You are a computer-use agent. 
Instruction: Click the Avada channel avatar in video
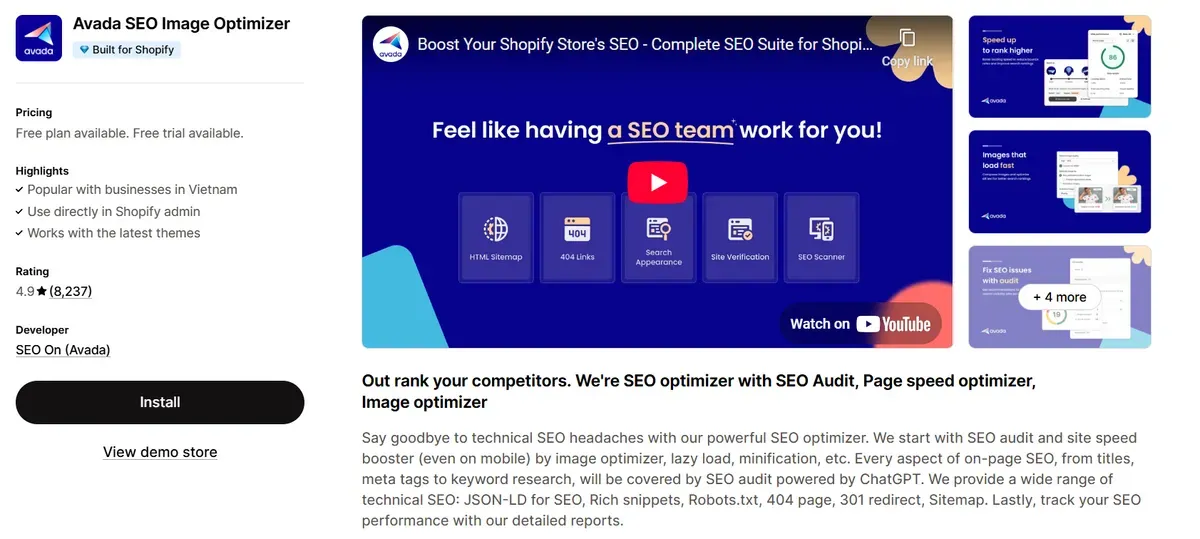coord(390,44)
